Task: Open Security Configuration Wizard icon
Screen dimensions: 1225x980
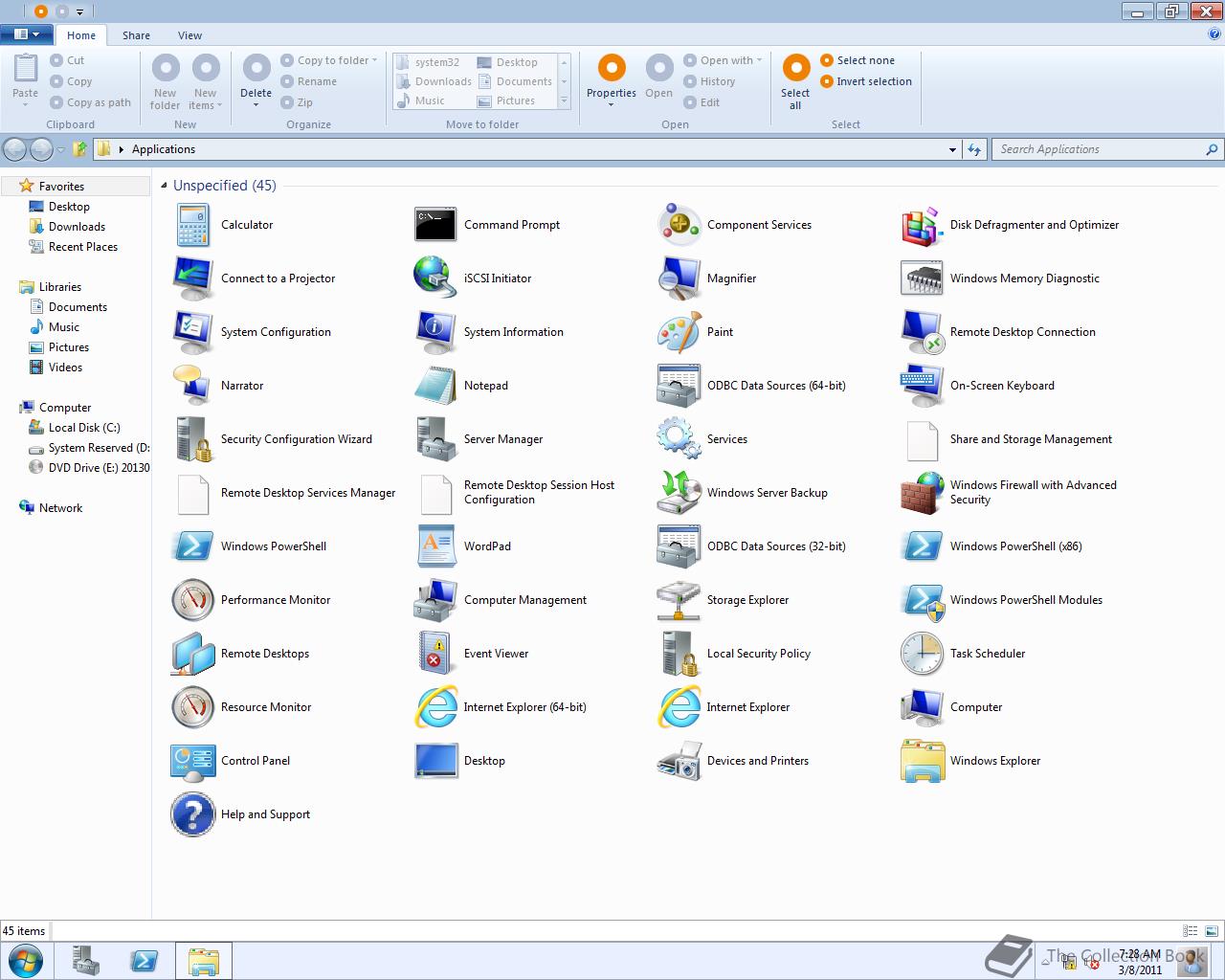Action: (x=193, y=439)
